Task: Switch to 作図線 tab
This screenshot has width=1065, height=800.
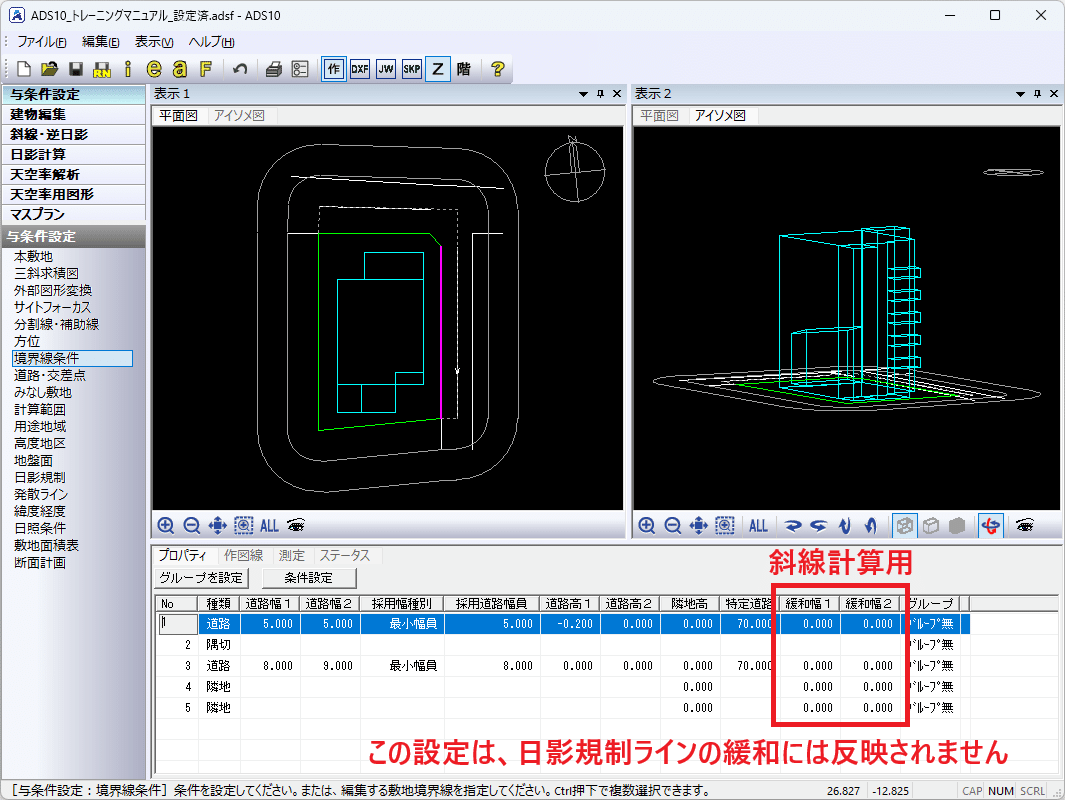Action: pyautogui.click(x=244, y=555)
